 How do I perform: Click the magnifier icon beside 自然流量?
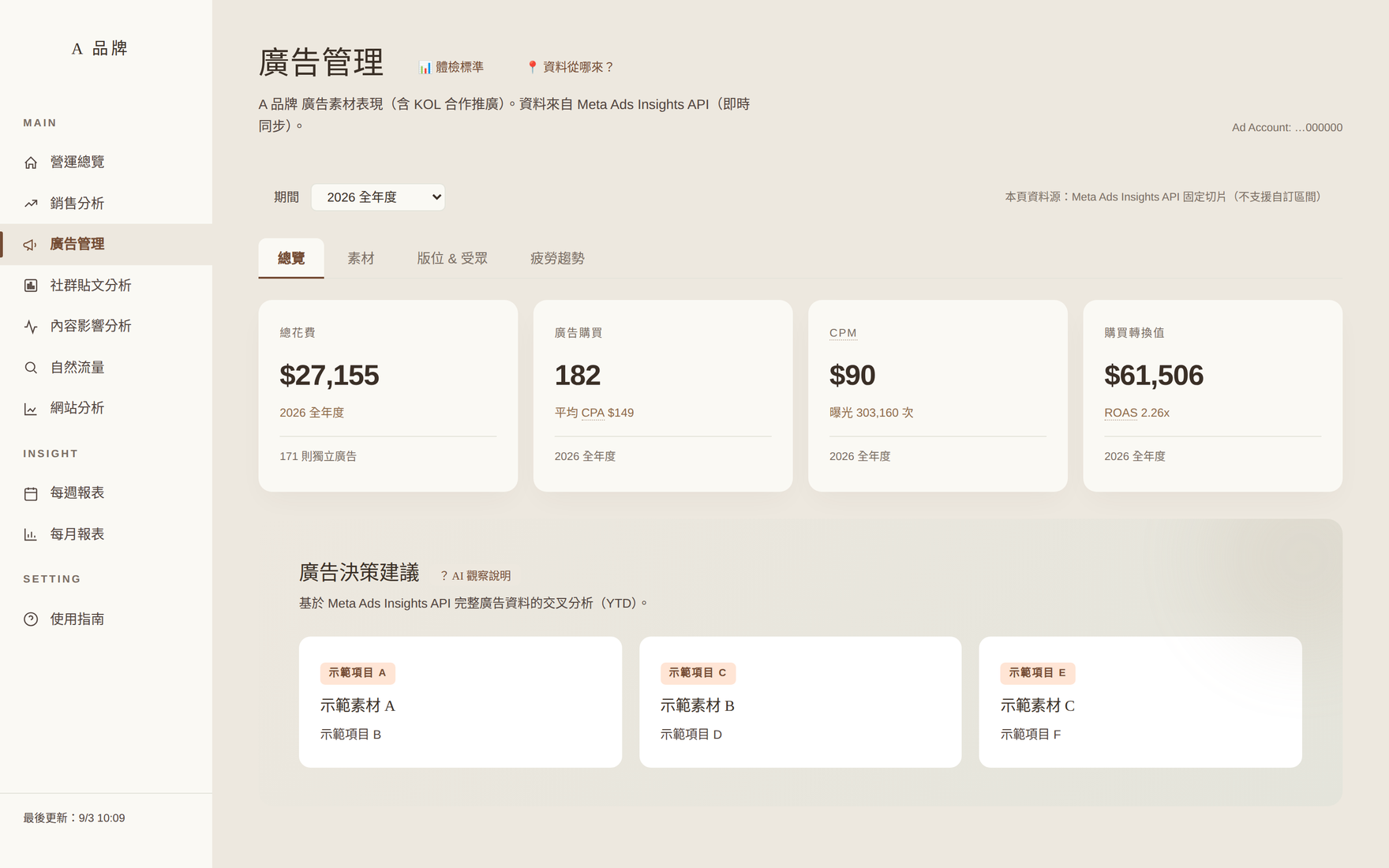pos(31,368)
